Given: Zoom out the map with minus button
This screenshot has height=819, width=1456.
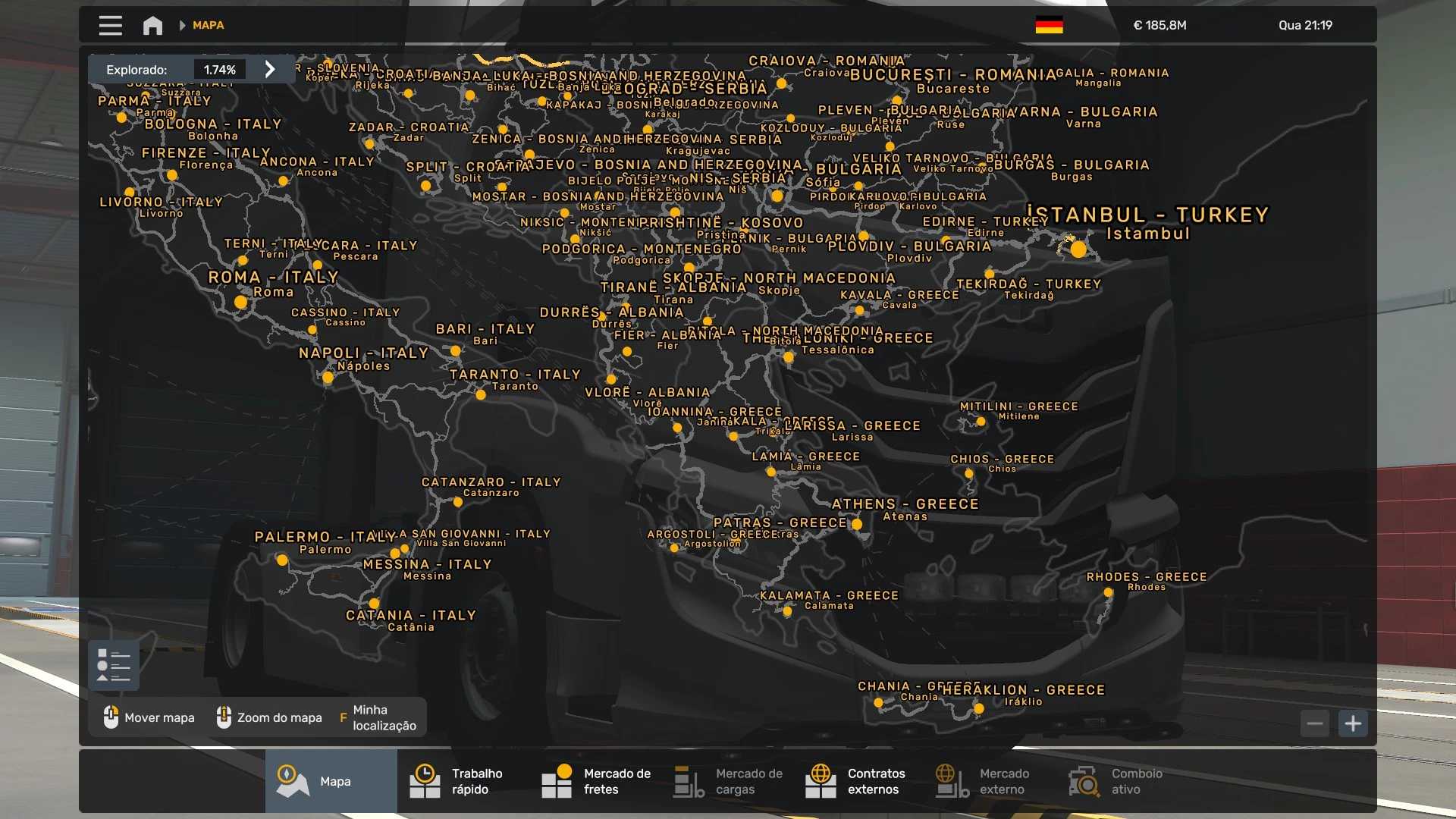Looking at the screenshot, I should point(1315,723).
